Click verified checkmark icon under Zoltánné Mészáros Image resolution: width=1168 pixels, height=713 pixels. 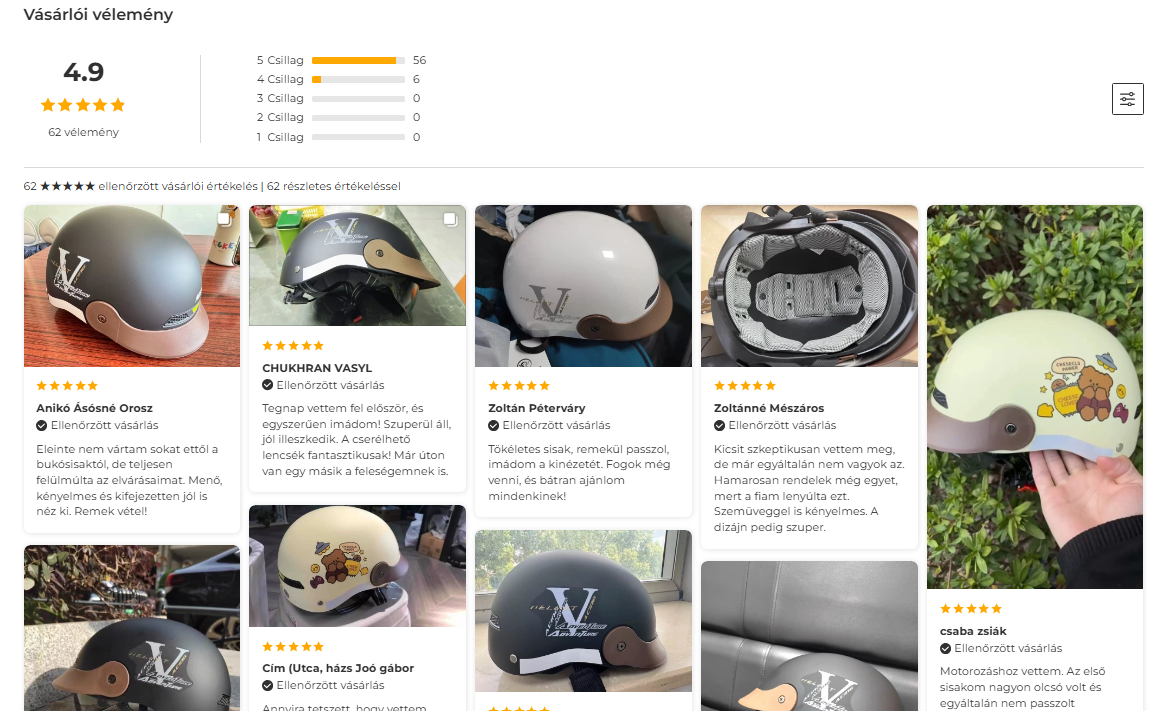pyautogui.click(x=720, y=425)
